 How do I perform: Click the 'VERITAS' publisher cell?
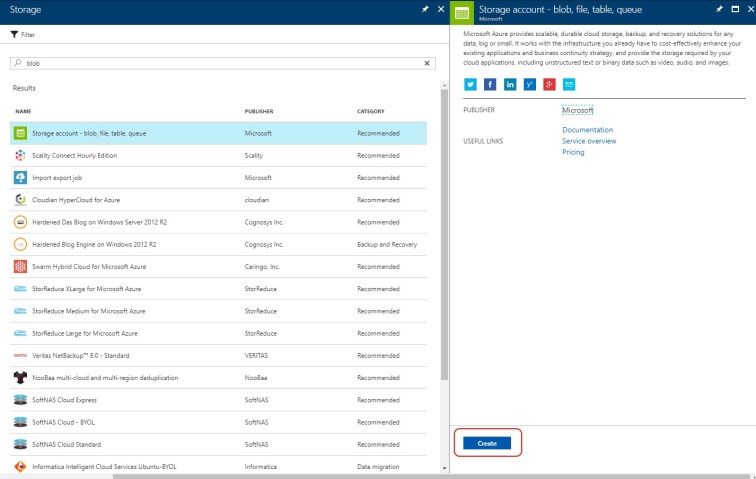coord(256,355)
